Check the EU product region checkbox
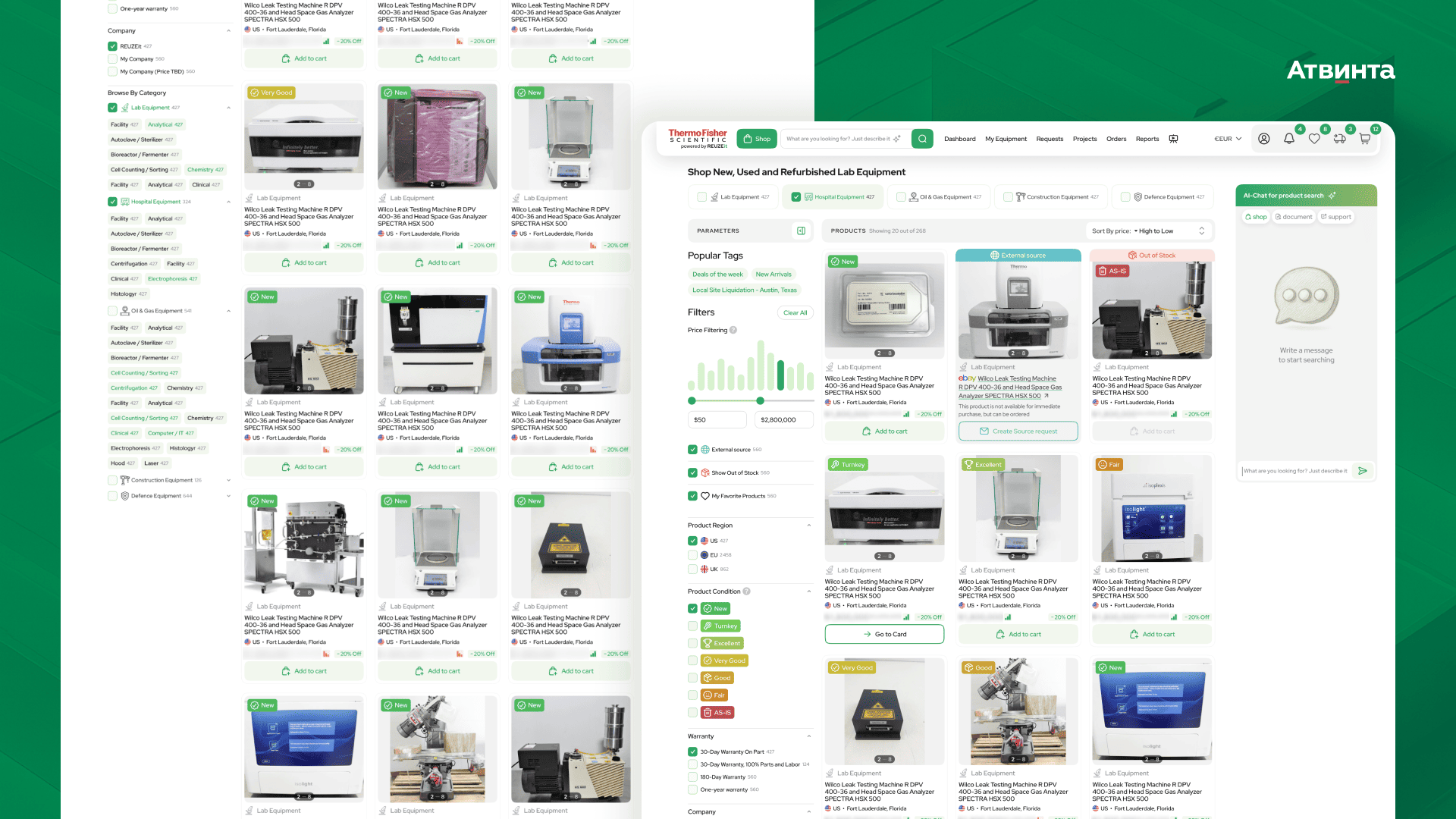The image size is (1456, 819). click(x=692, y=555)
